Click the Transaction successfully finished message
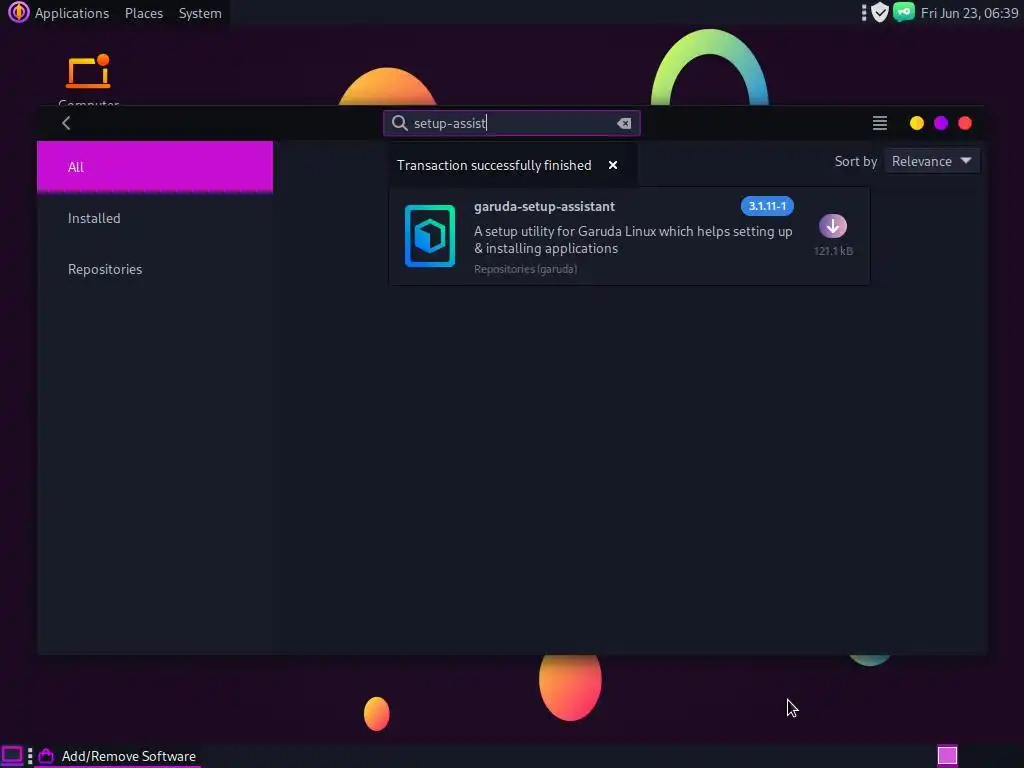The width and height of the screenshot is (1024, 768). tap(494, 165)
